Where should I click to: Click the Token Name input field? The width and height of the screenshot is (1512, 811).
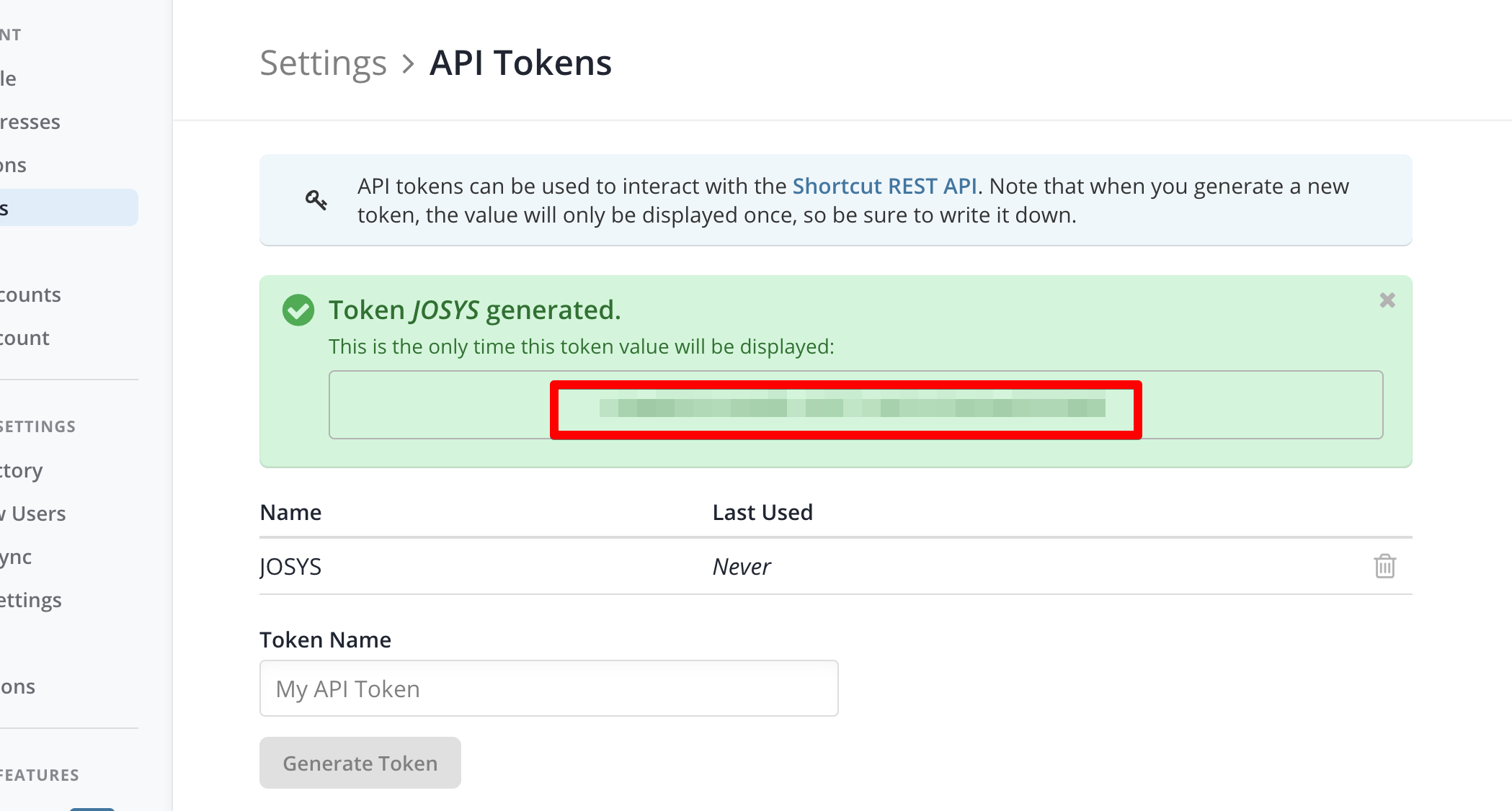pyautogui.click(x=548, y=689)
